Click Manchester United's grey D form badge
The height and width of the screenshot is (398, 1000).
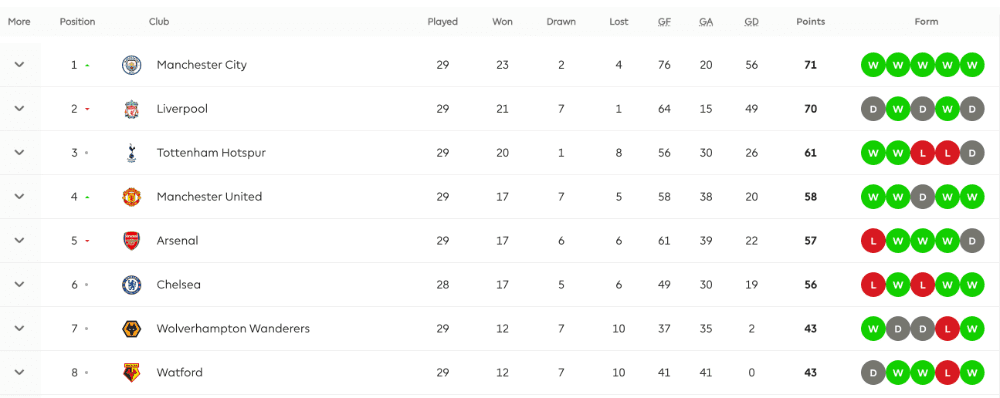pyautogui.click(x=922, y=197)
